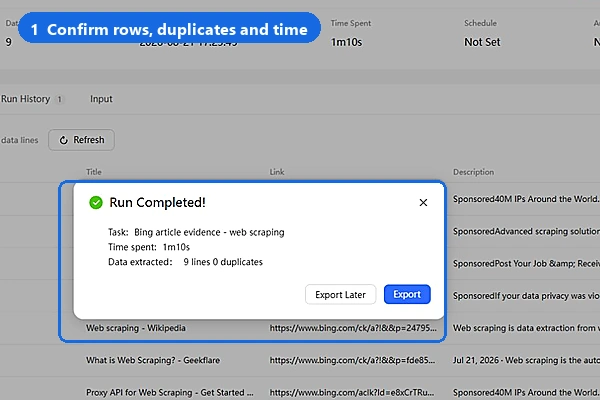Select the Link column header
The image size is (600, 400).
277,172
